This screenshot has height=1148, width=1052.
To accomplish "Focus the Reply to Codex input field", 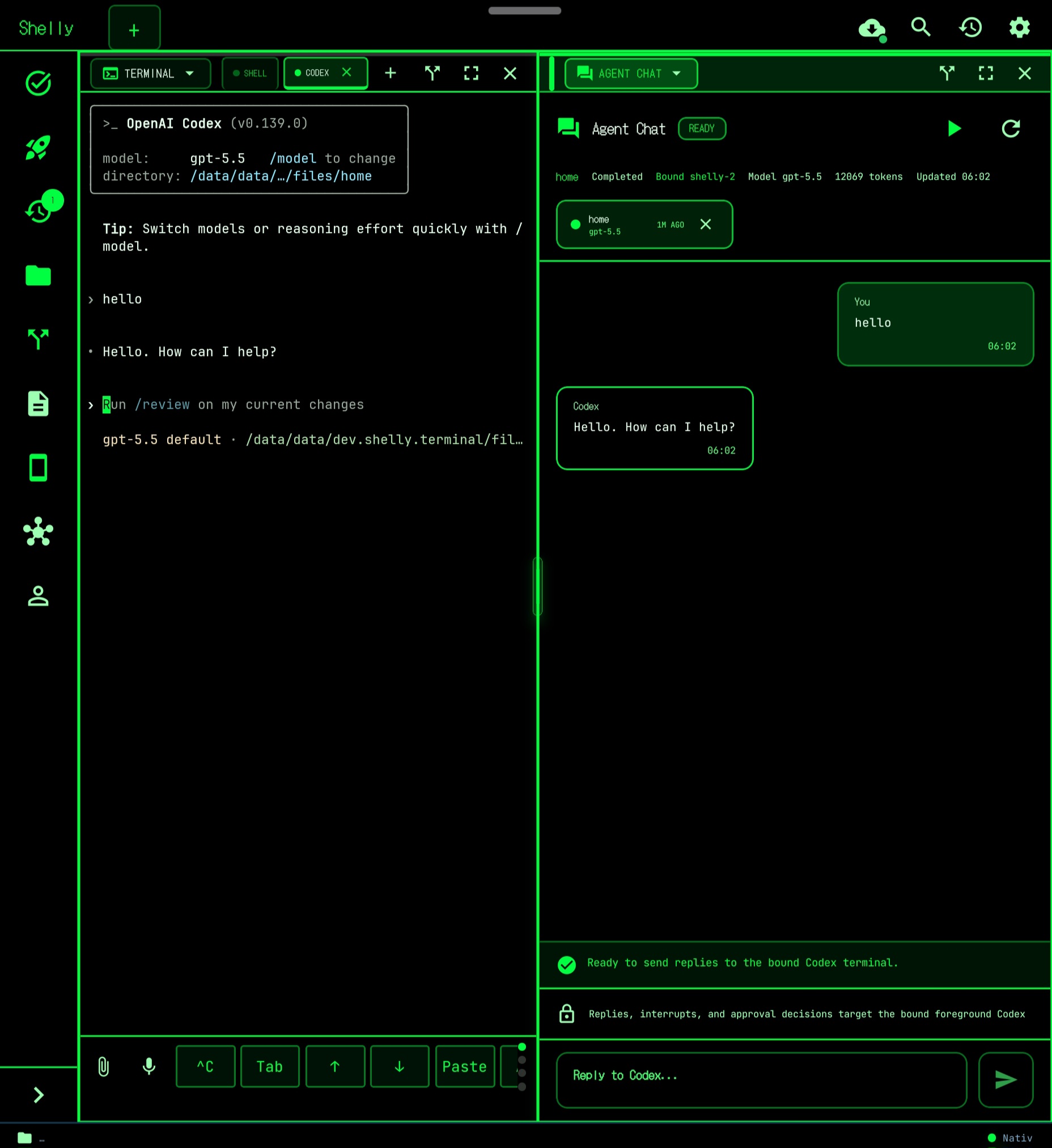I will [x=761, y=1079].
